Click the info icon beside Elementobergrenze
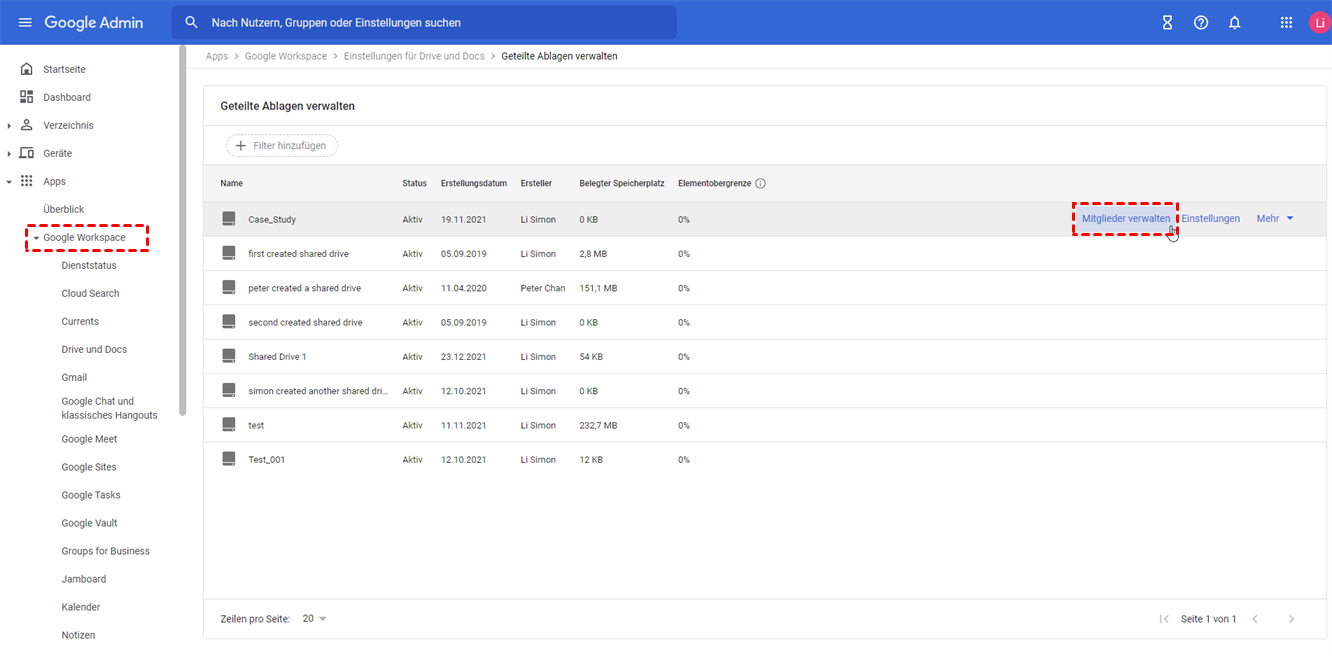 pos(761,184)
